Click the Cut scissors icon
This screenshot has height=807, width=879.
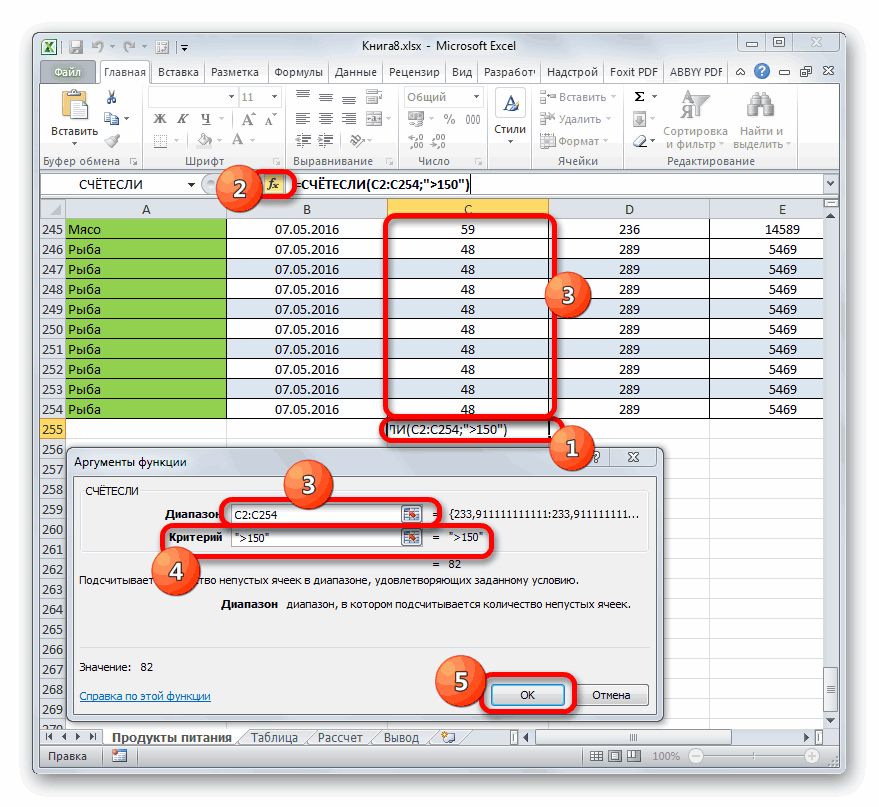point(112,98)
